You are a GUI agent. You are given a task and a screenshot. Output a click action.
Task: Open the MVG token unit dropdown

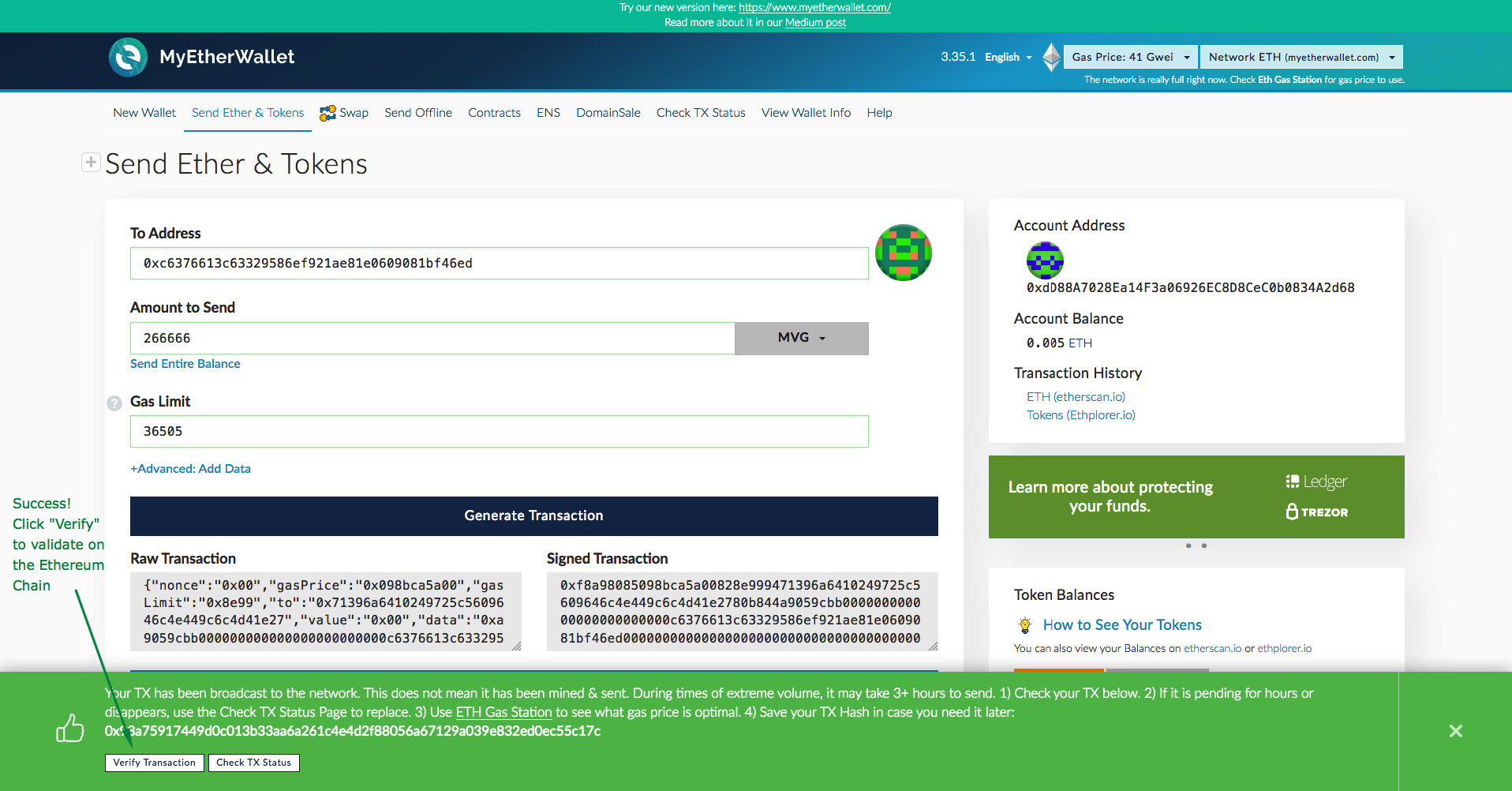tap(802, 338)
